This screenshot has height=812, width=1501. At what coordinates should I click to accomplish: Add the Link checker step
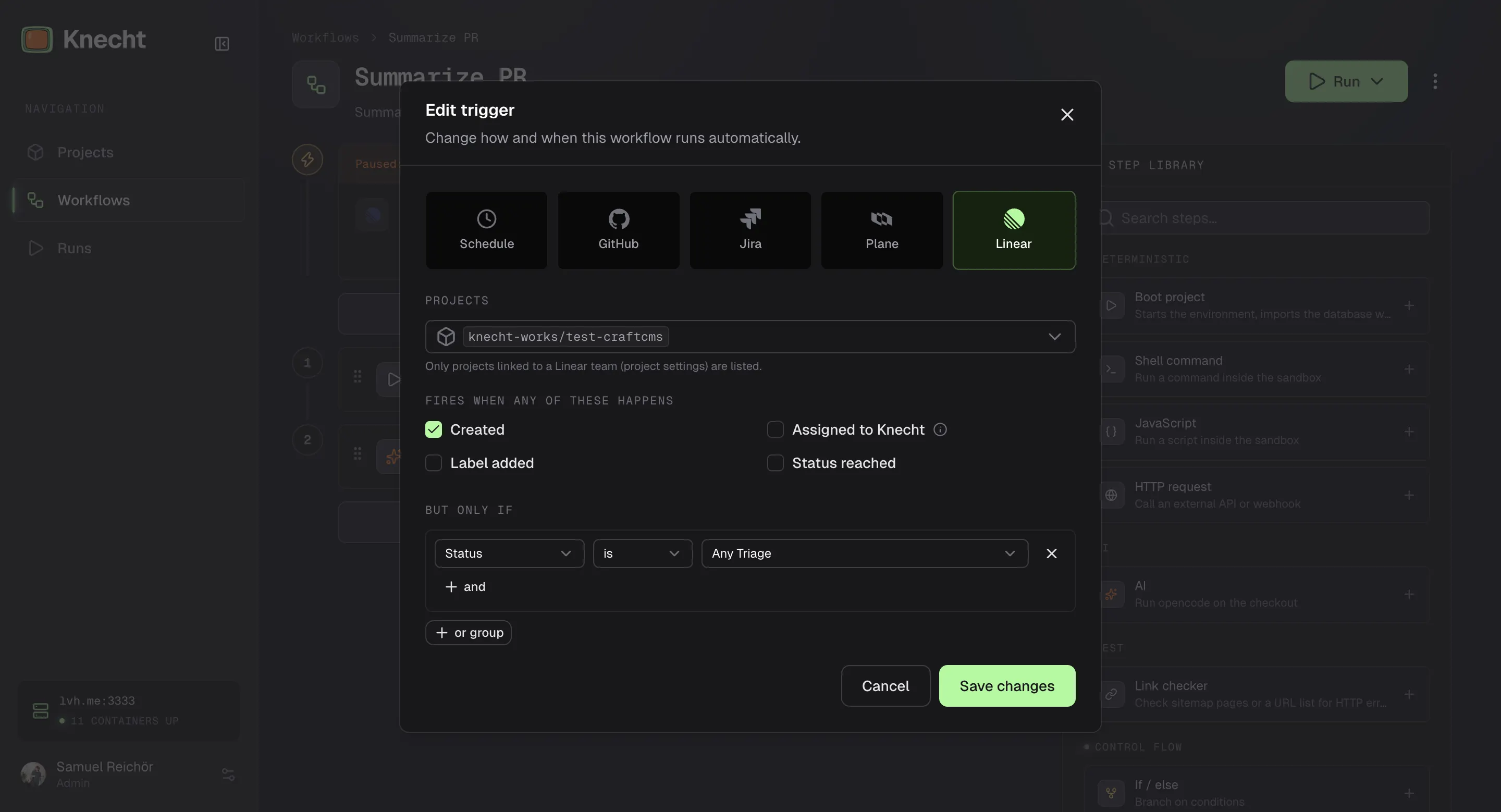pyautogui.click(x=1409, y=694)
